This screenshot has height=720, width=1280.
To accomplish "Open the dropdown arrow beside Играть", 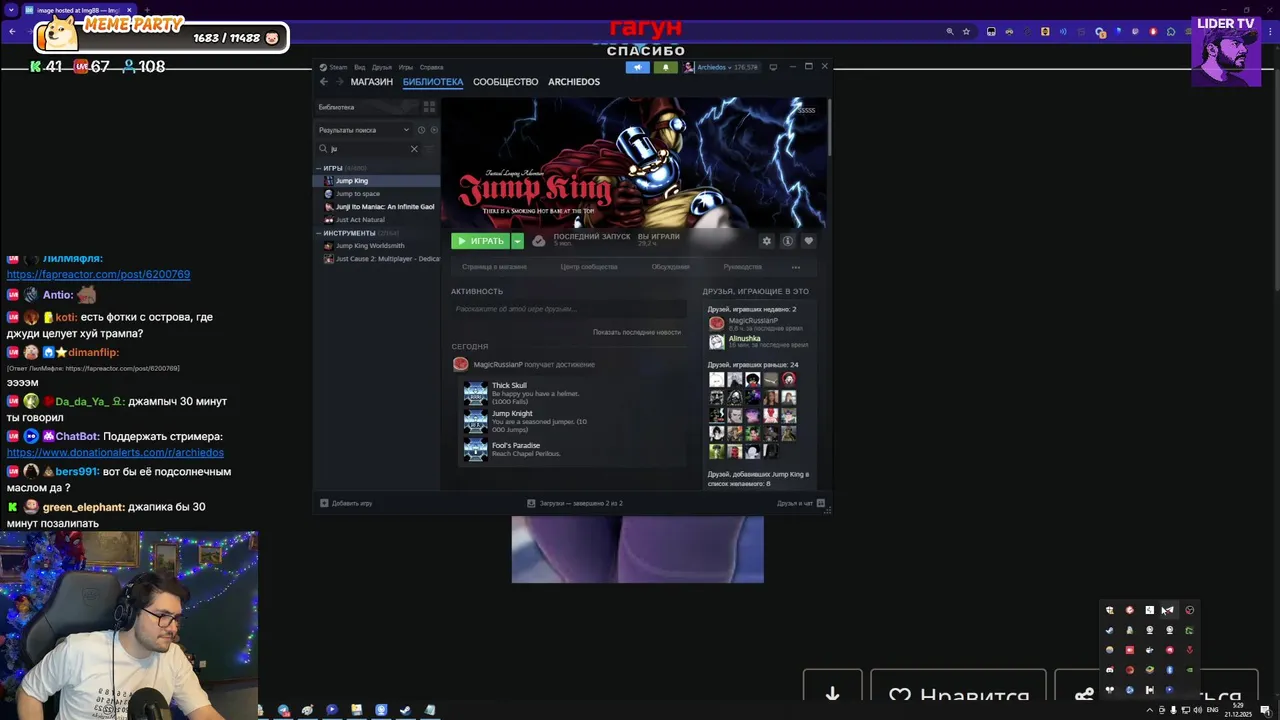I will (x=517, y=241).
